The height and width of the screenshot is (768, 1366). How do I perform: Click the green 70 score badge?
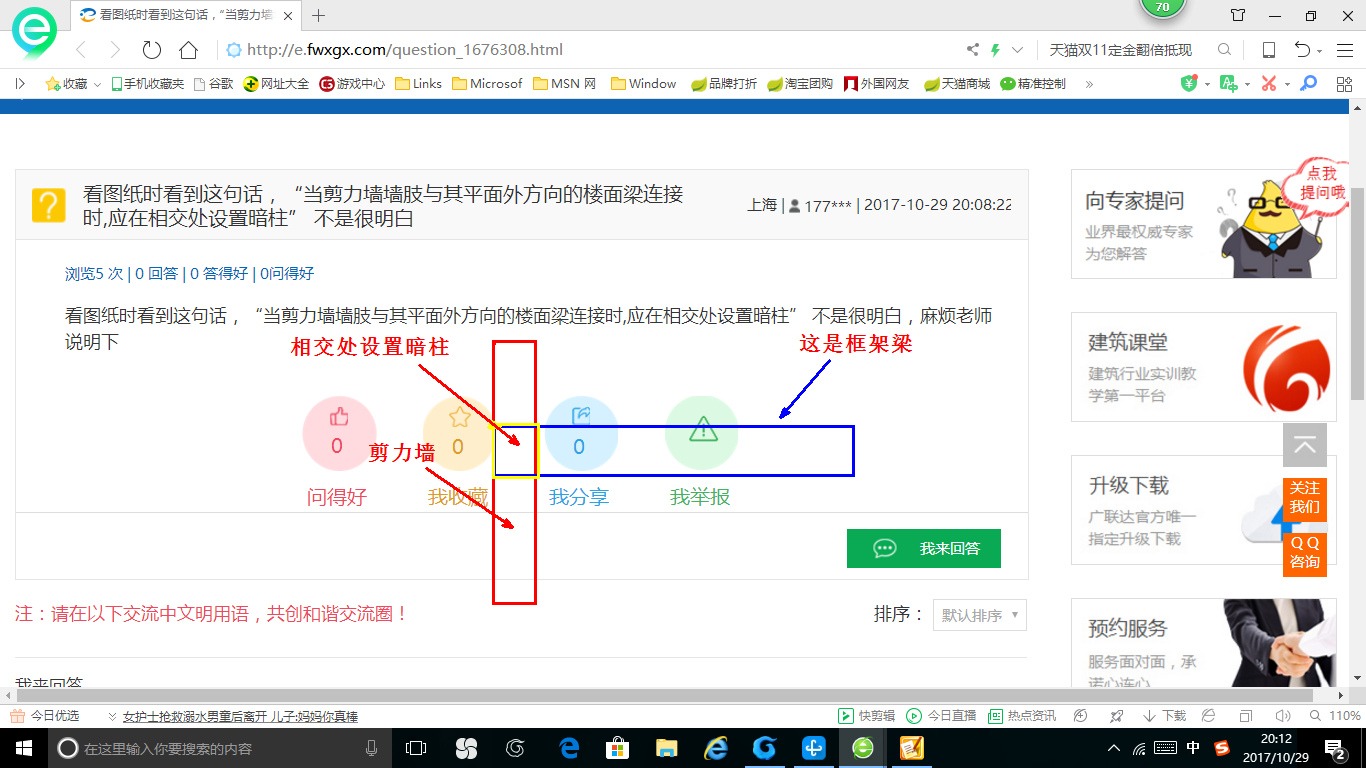tap(1162, 8)
